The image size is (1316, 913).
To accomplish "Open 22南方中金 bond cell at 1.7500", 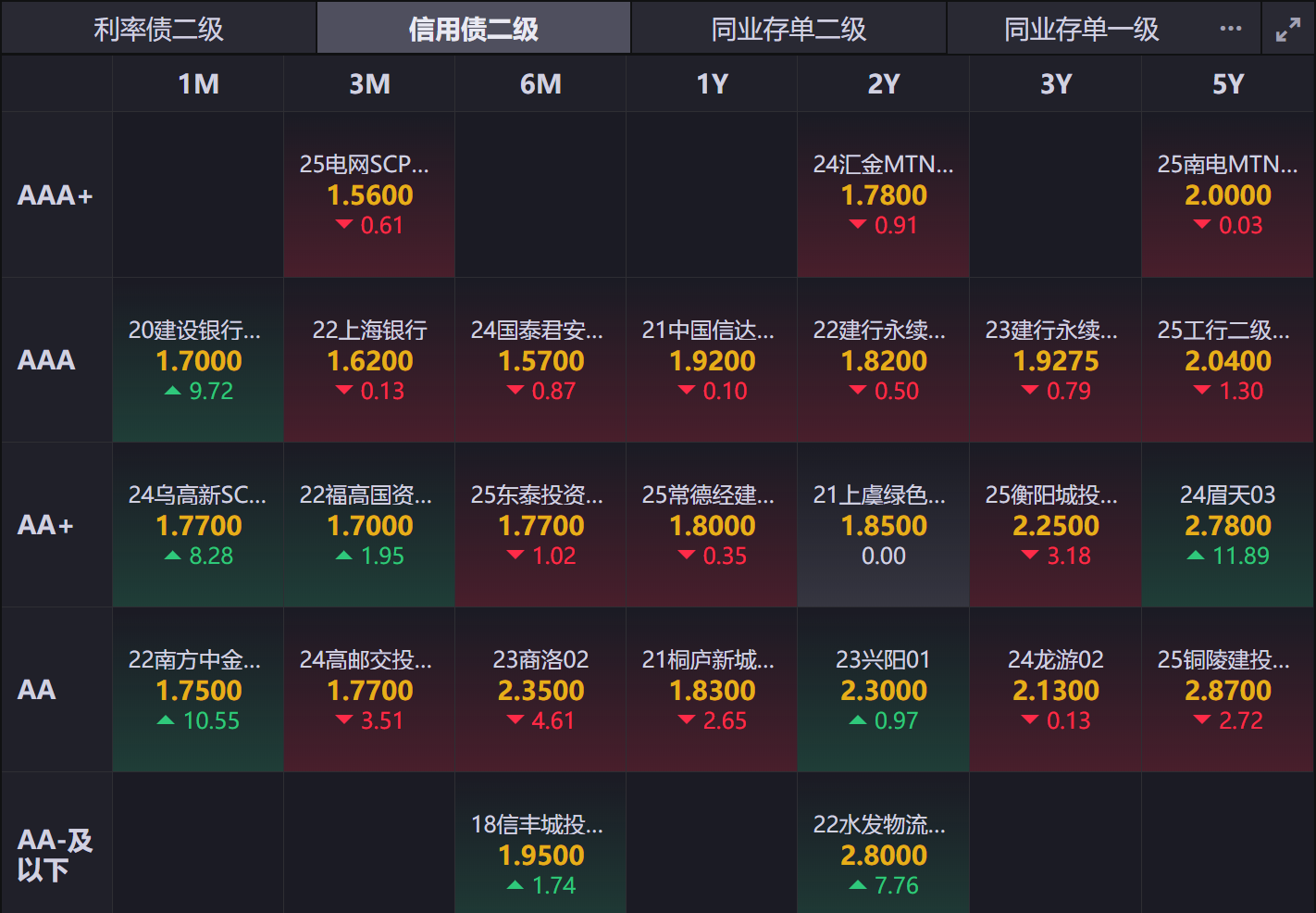I will (x=198, y=690).
